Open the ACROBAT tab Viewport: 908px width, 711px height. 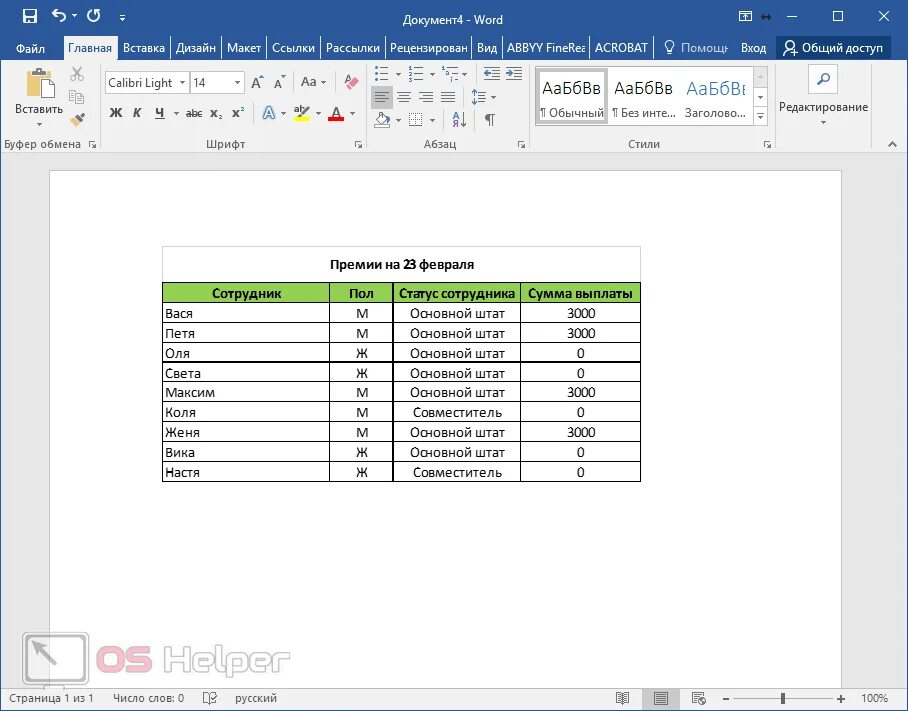click(621, 48)
